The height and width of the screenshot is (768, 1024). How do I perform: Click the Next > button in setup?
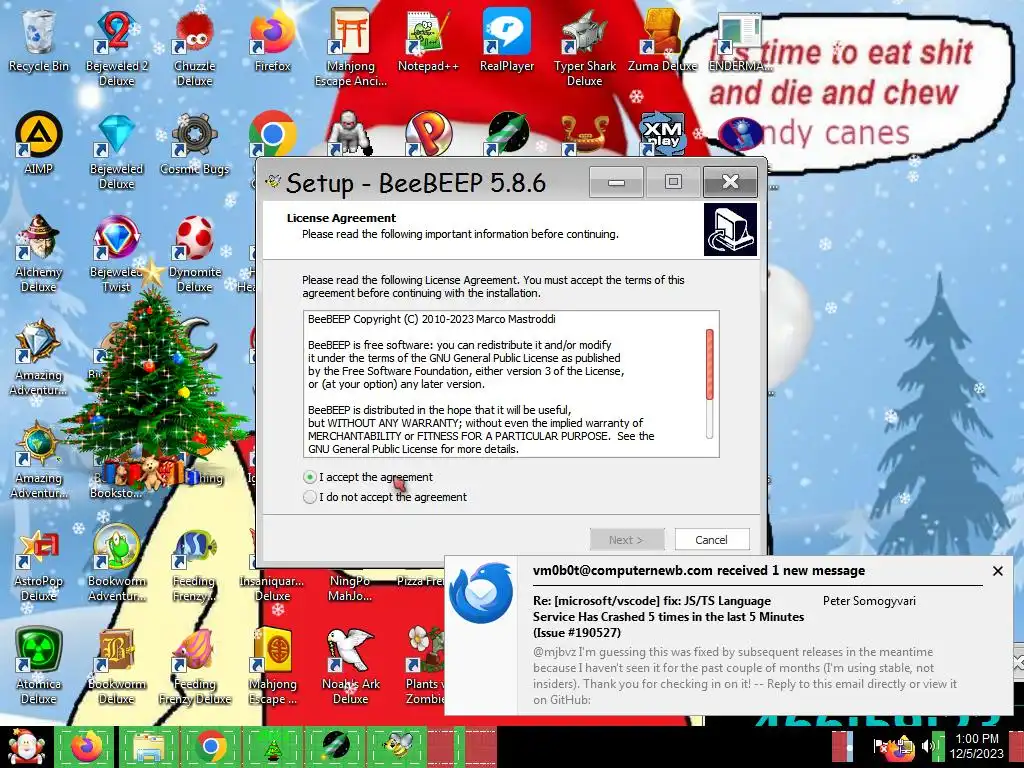click(627, 539)
